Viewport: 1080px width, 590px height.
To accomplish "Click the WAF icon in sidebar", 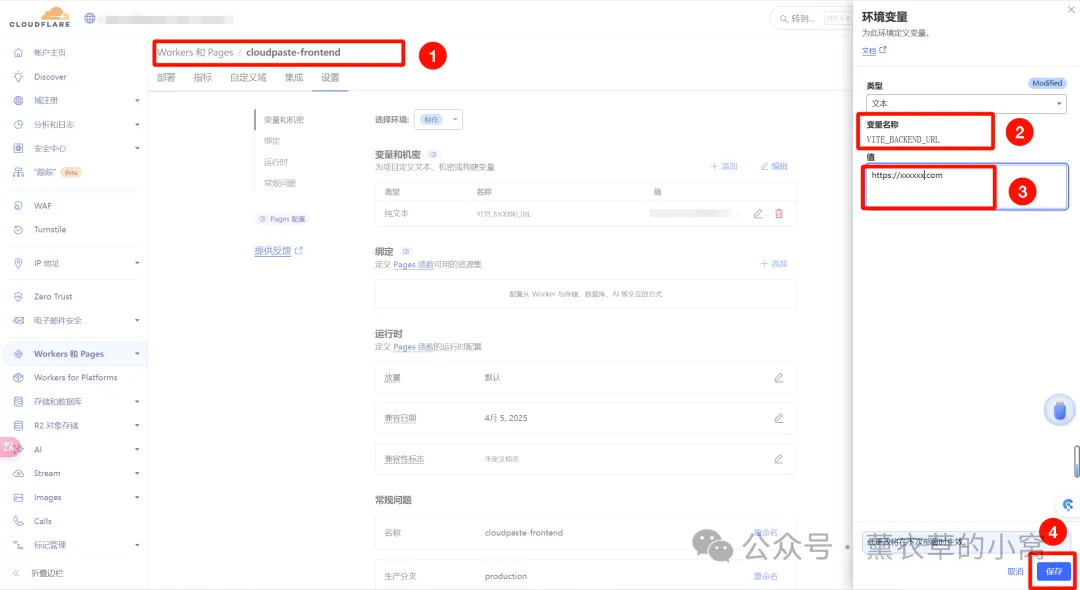I will [19, 206].
